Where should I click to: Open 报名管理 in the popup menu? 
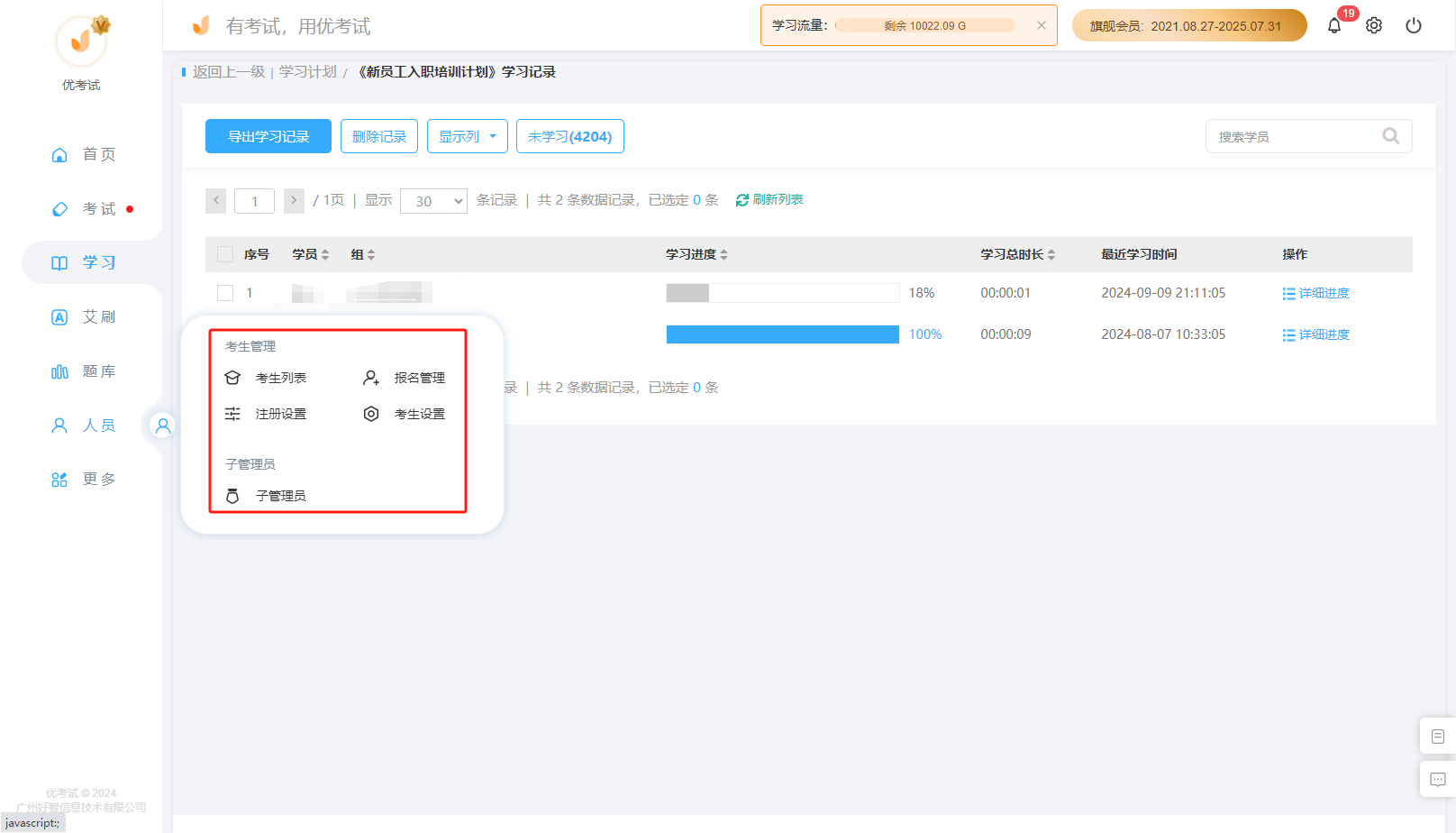405,378
